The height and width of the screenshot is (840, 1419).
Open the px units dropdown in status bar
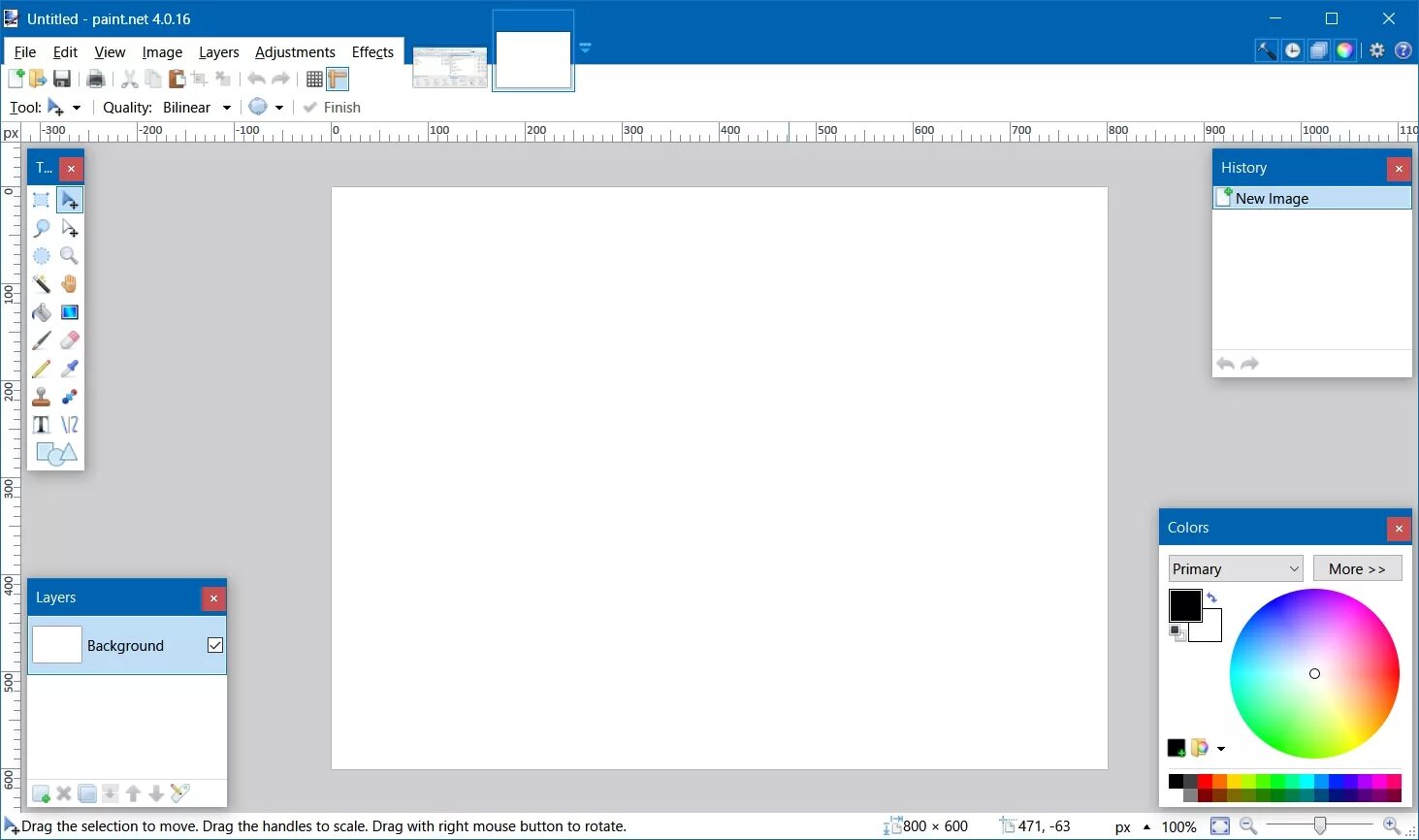[x=1133, y=826]
